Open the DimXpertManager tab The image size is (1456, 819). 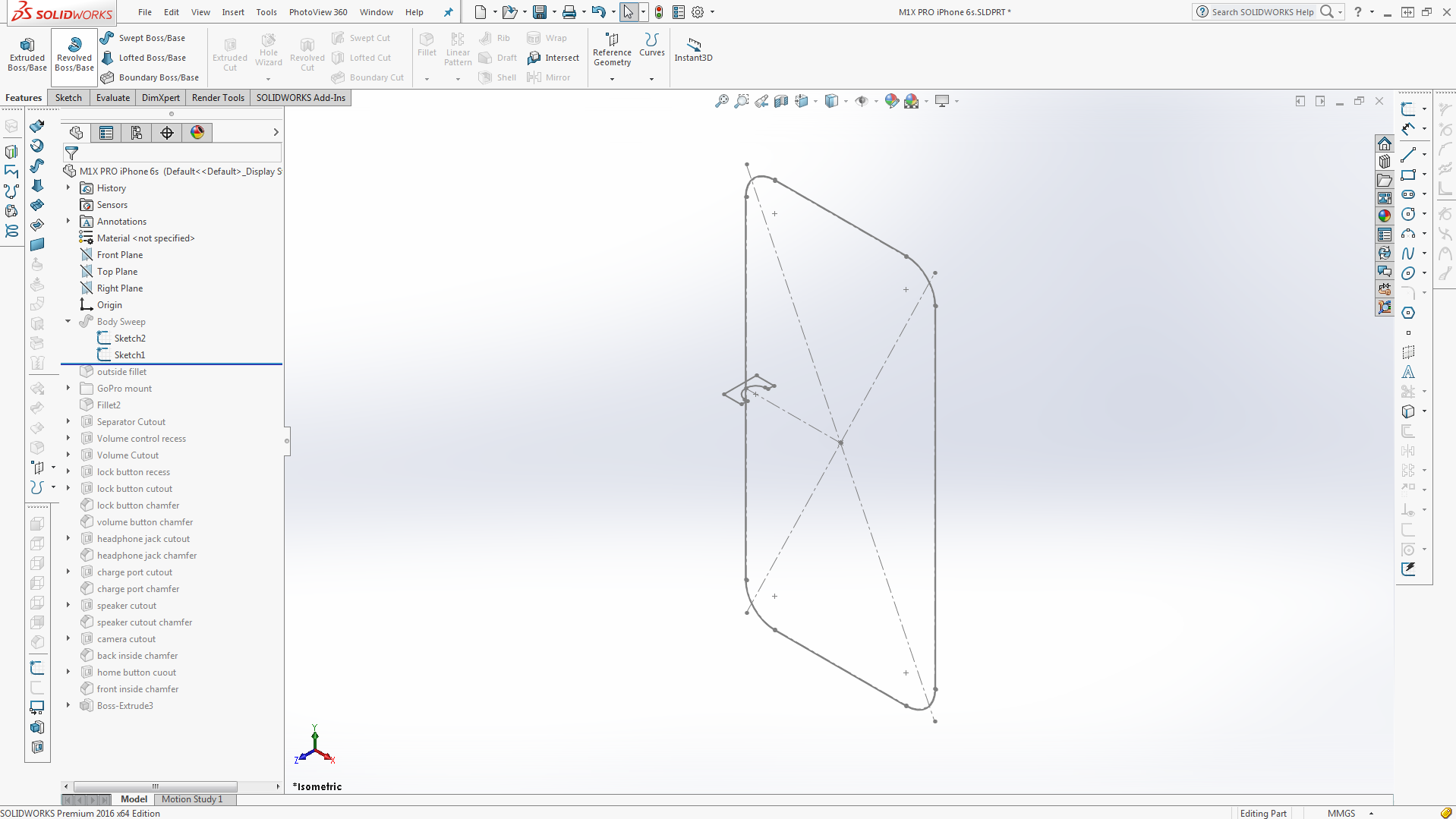[167, 133]
